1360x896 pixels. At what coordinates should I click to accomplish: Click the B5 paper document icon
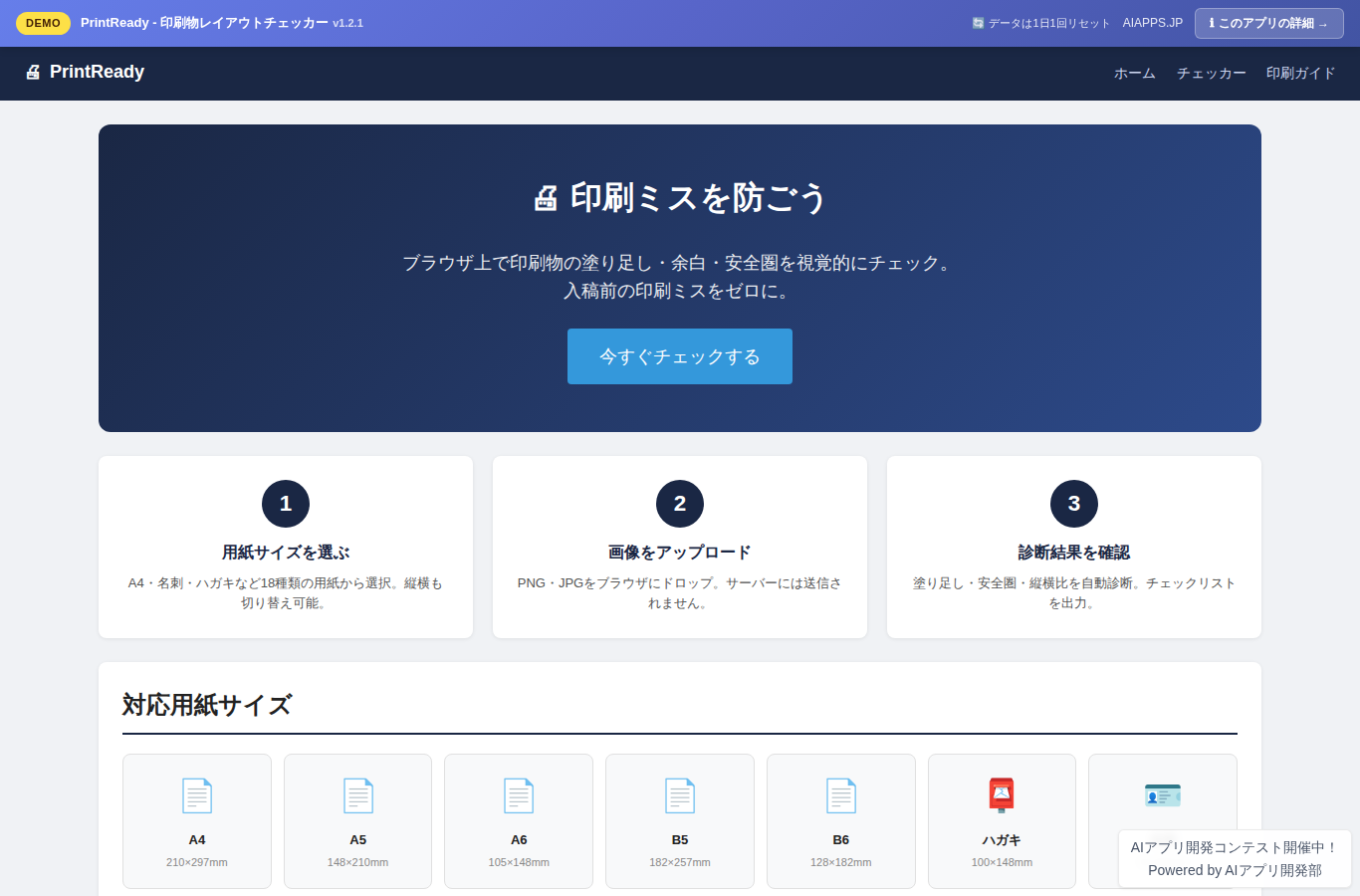[x=680, y=795]
